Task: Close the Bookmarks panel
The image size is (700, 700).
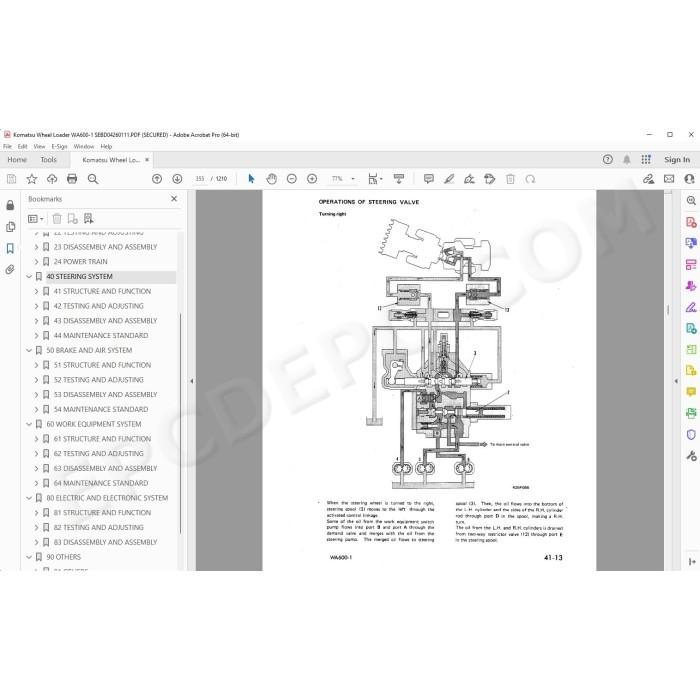Action: [x=174, y=199]
